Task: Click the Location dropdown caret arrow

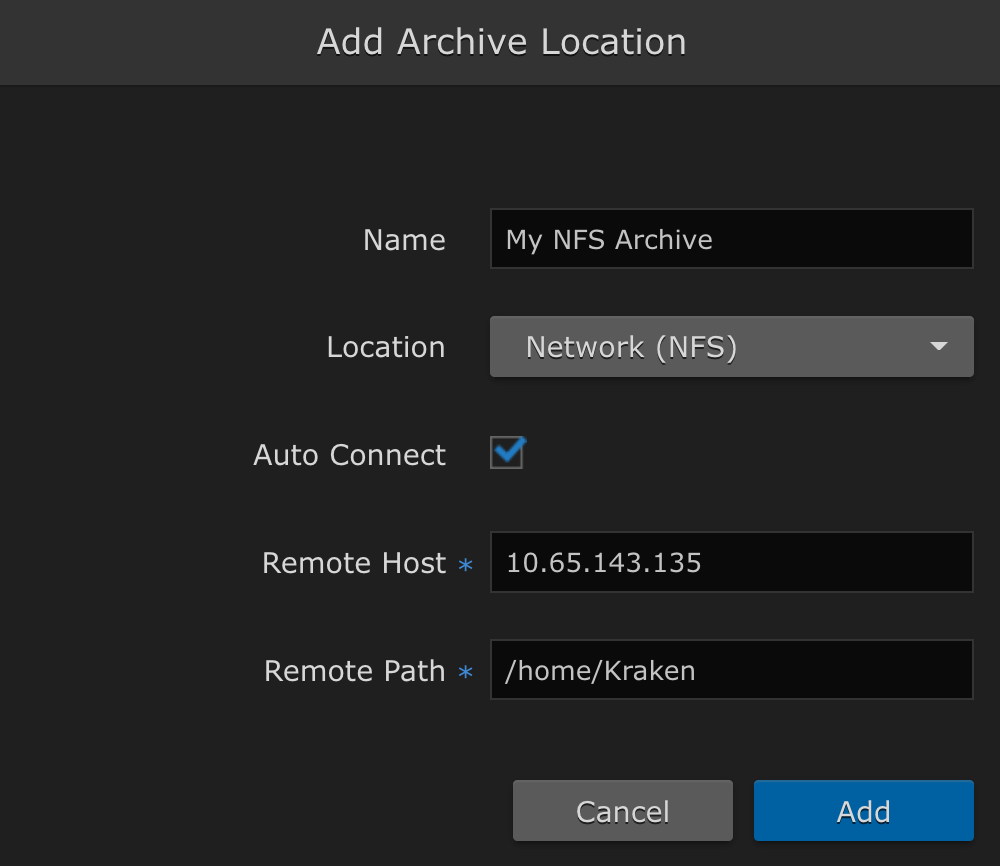Action: [938, 347]
